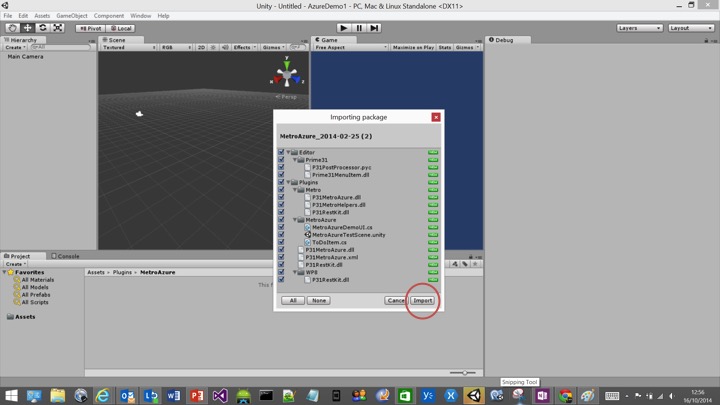
Task: Click the camera object in Scene view
Action: click(139, 113)
